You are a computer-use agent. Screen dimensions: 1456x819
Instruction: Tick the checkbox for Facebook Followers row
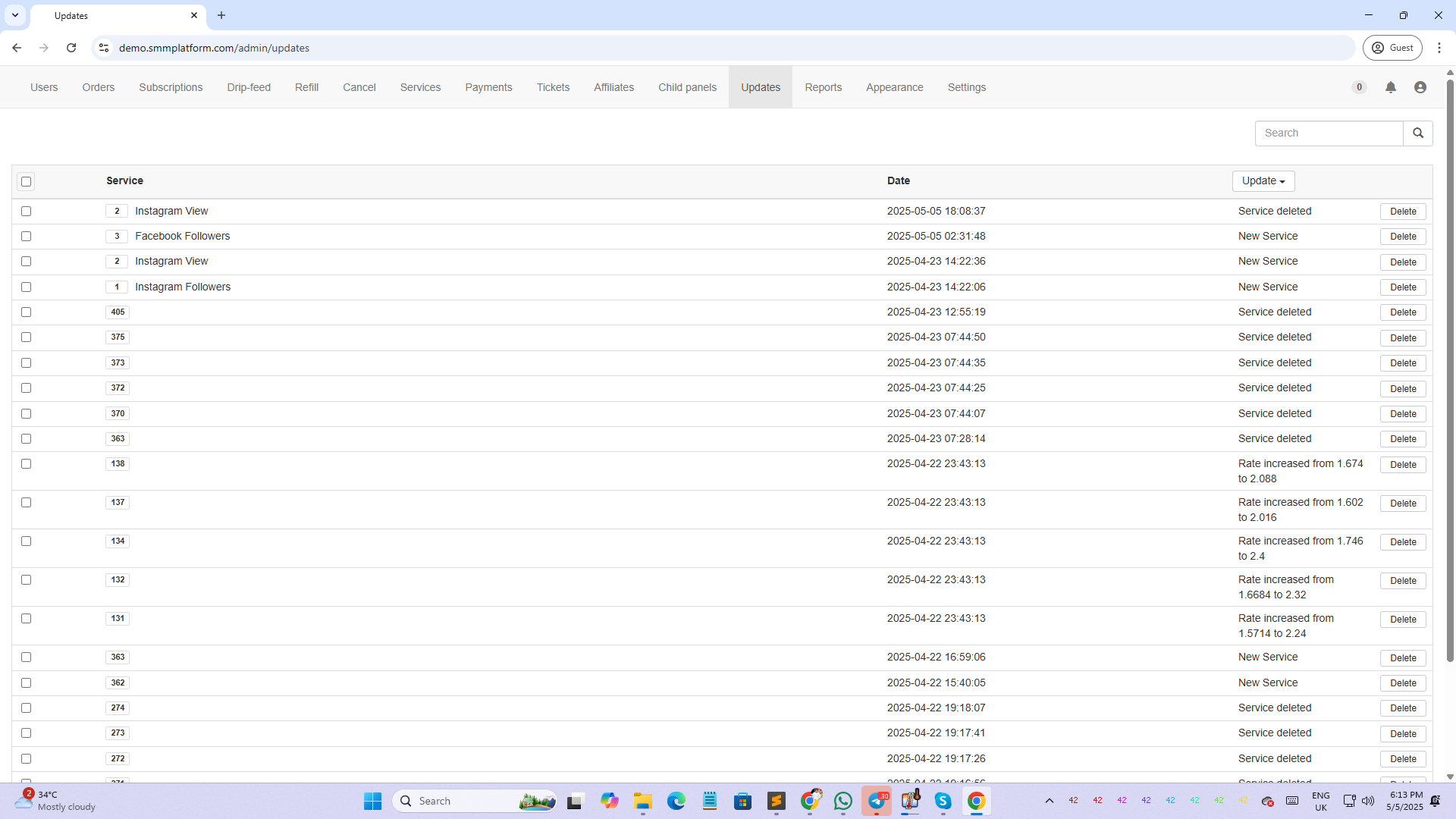click(x=27, y=237)
